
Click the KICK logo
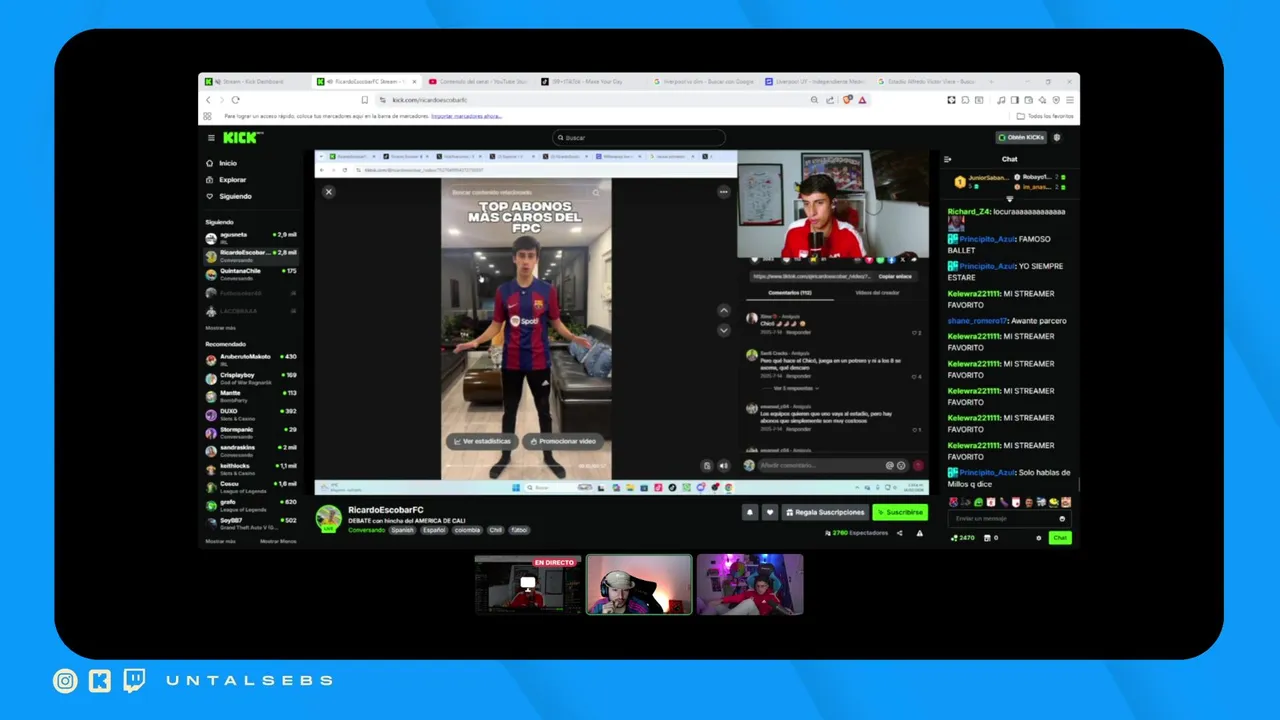tap(241, 138)
